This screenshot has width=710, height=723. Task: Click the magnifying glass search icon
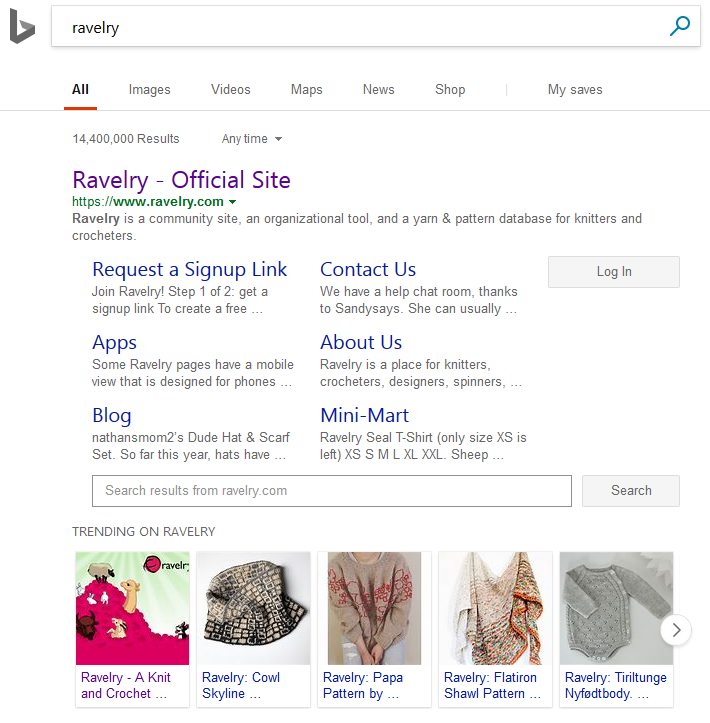coord(679,27)
